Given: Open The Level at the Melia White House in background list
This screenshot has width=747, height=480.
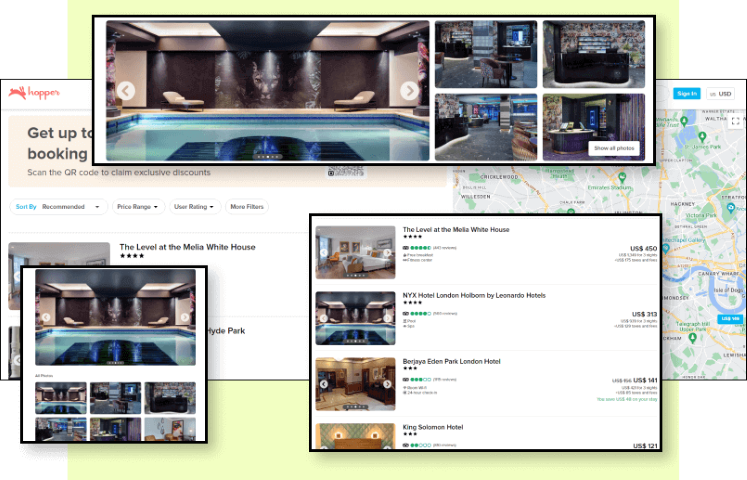Looking at the screenshot, I should (187, 247).
